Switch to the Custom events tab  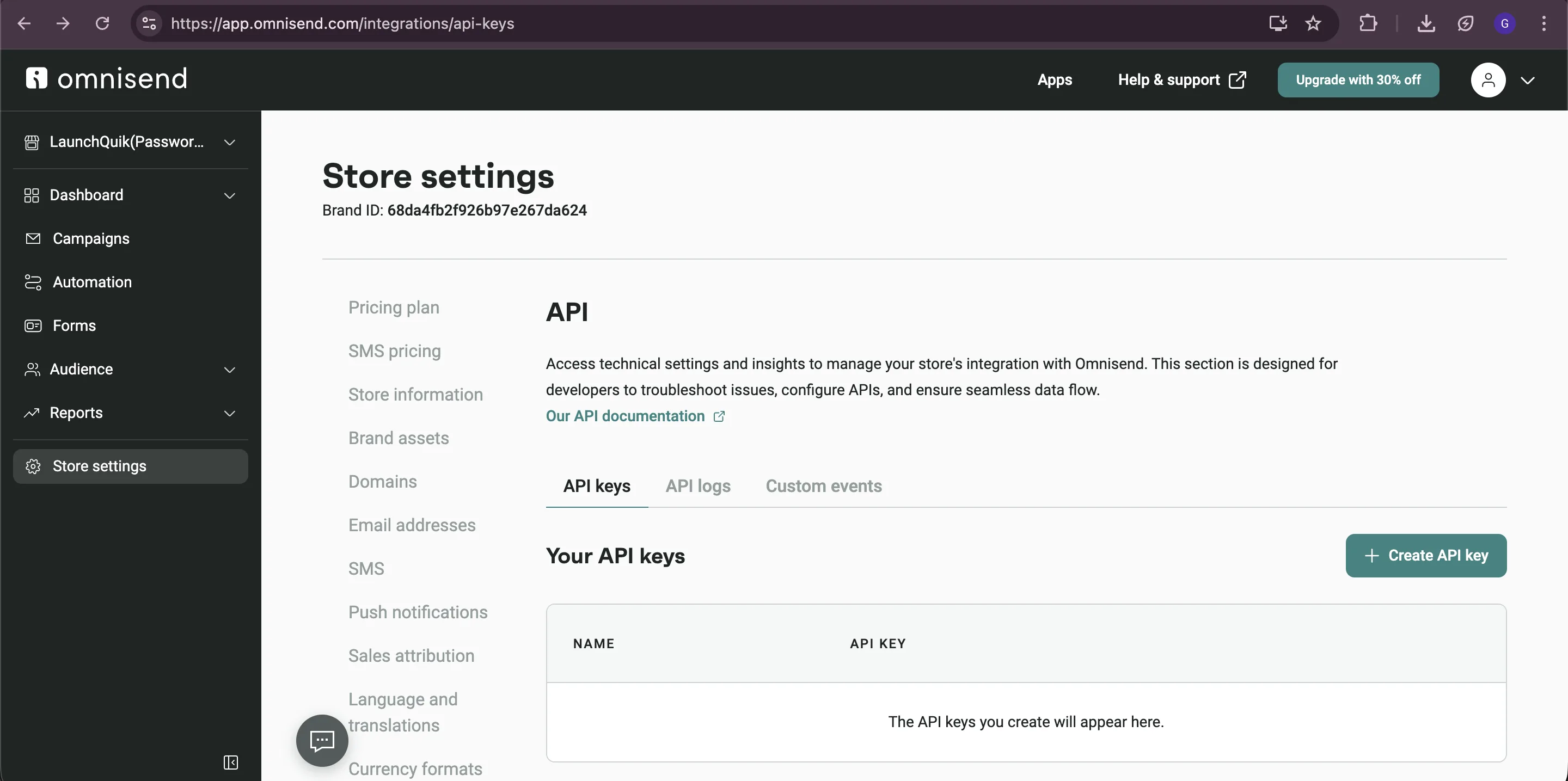click(x=824, y=486)
